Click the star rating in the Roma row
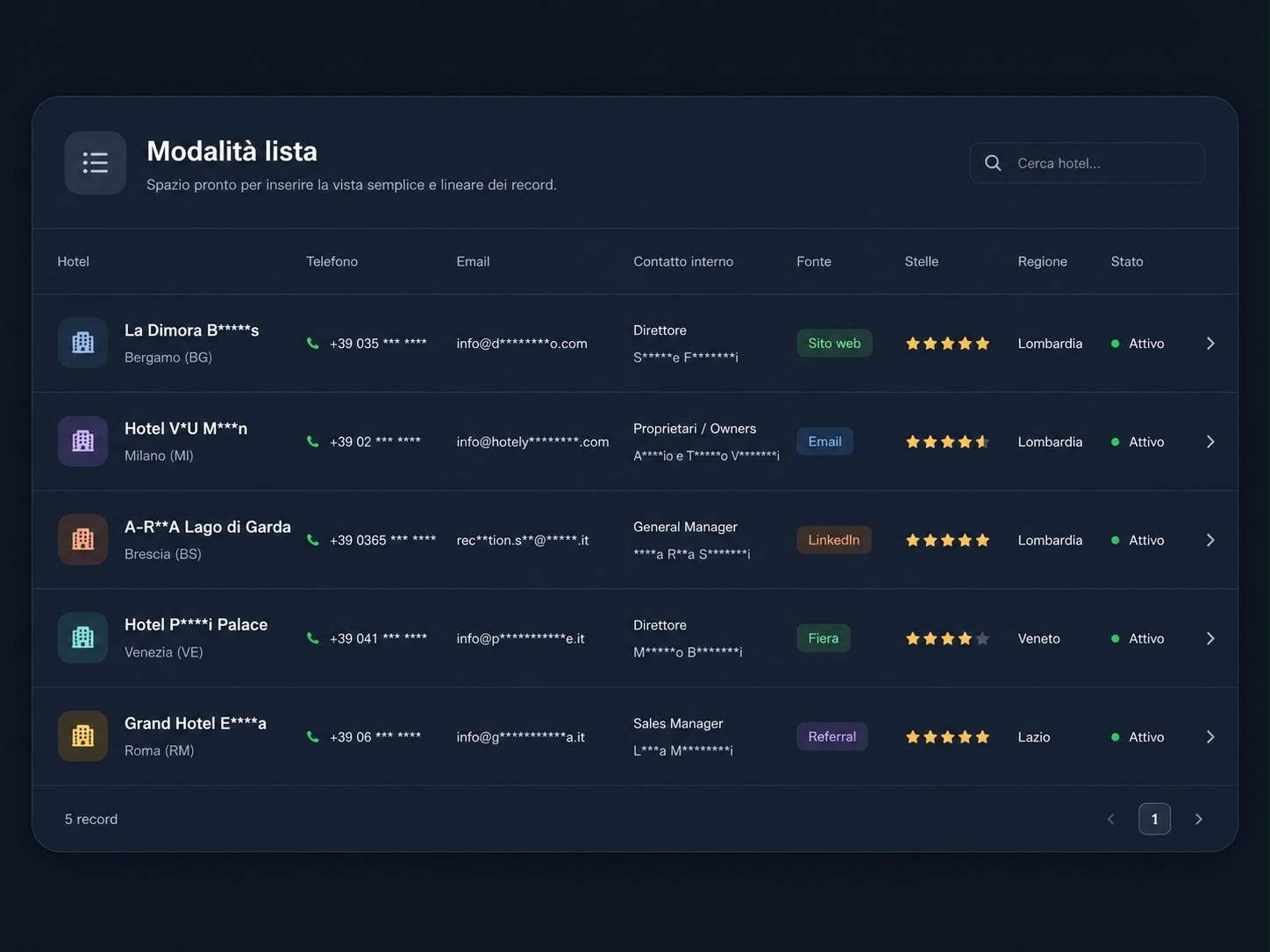This screenshot has height=952, width=1270. (947, 736)
